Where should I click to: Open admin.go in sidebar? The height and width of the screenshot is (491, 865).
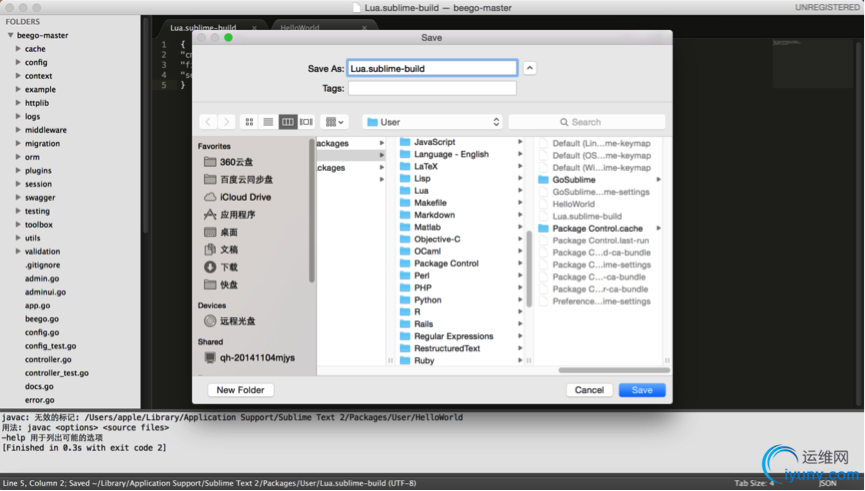(42, 279)
